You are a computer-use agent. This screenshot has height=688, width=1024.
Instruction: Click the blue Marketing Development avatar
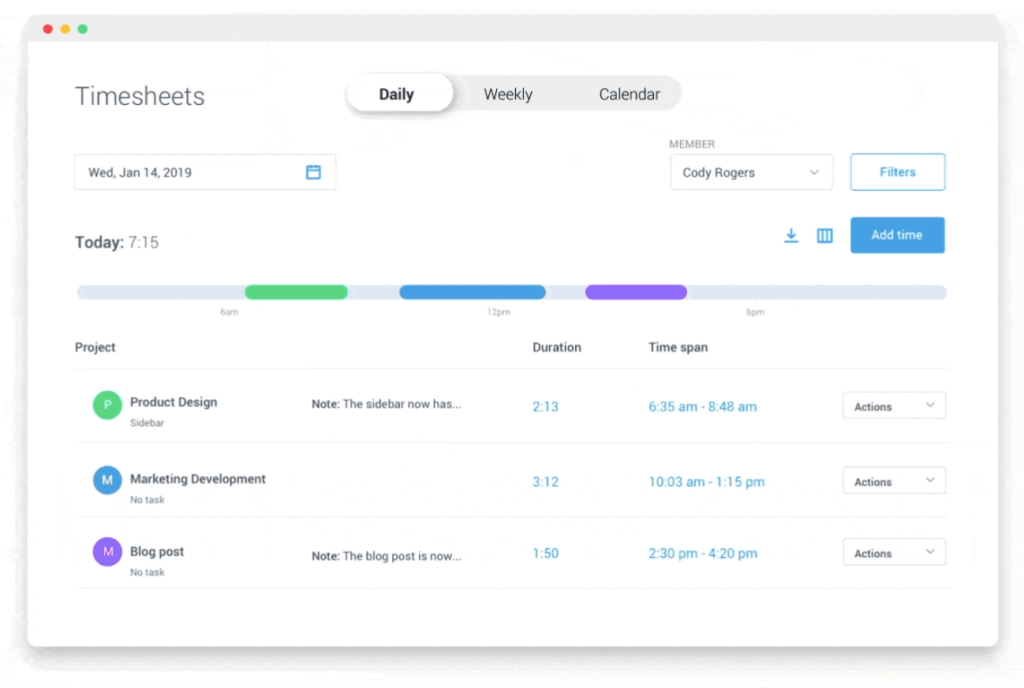107,480
